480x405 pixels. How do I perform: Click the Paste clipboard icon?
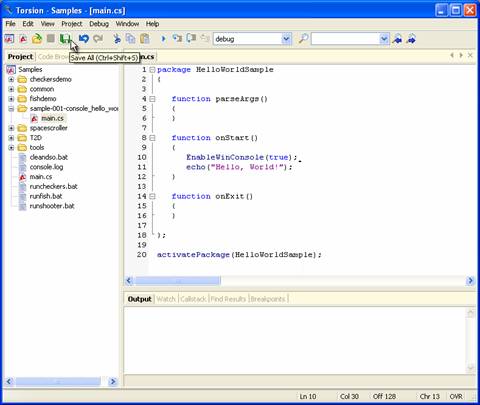[x=145, y=39]
